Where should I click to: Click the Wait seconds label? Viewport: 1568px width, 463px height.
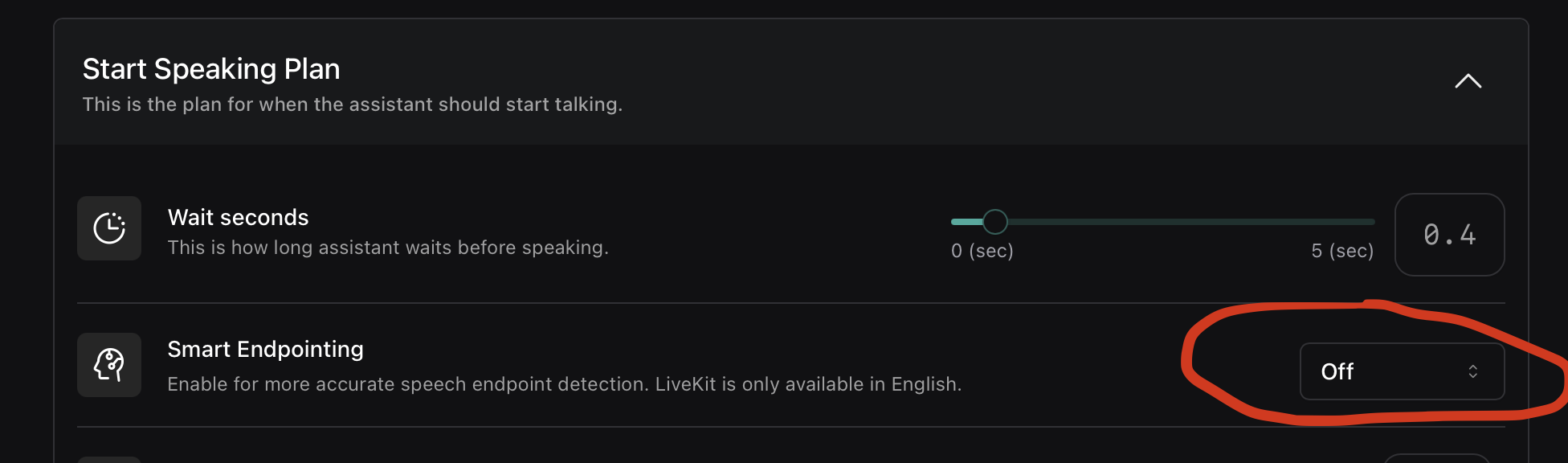(238, 217)
